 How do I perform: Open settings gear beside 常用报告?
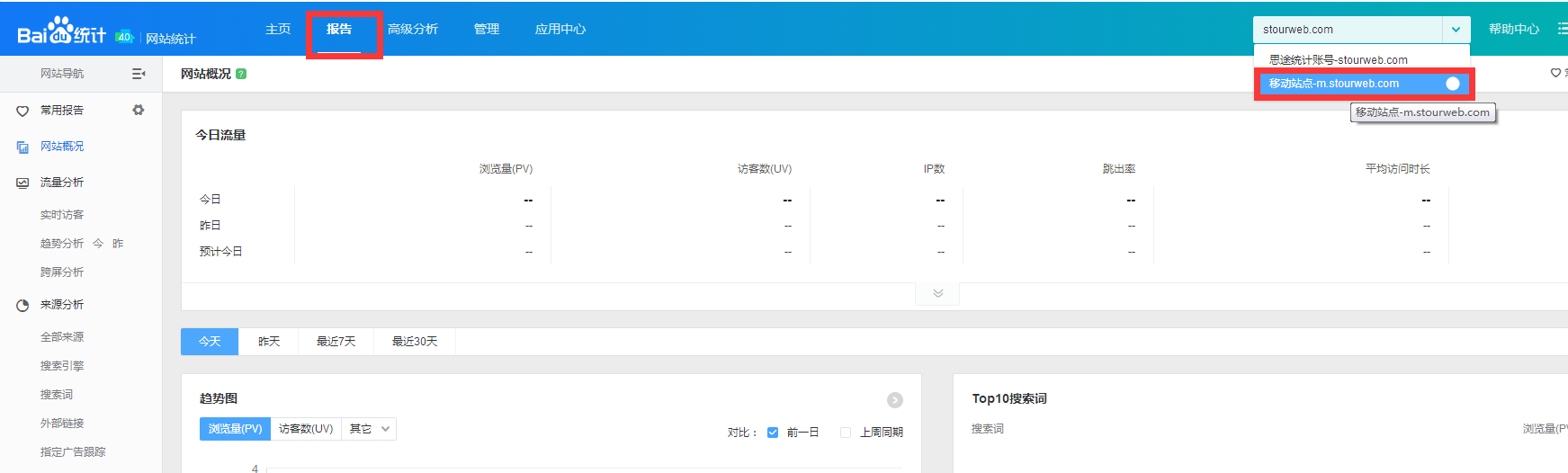pos(139,110)
